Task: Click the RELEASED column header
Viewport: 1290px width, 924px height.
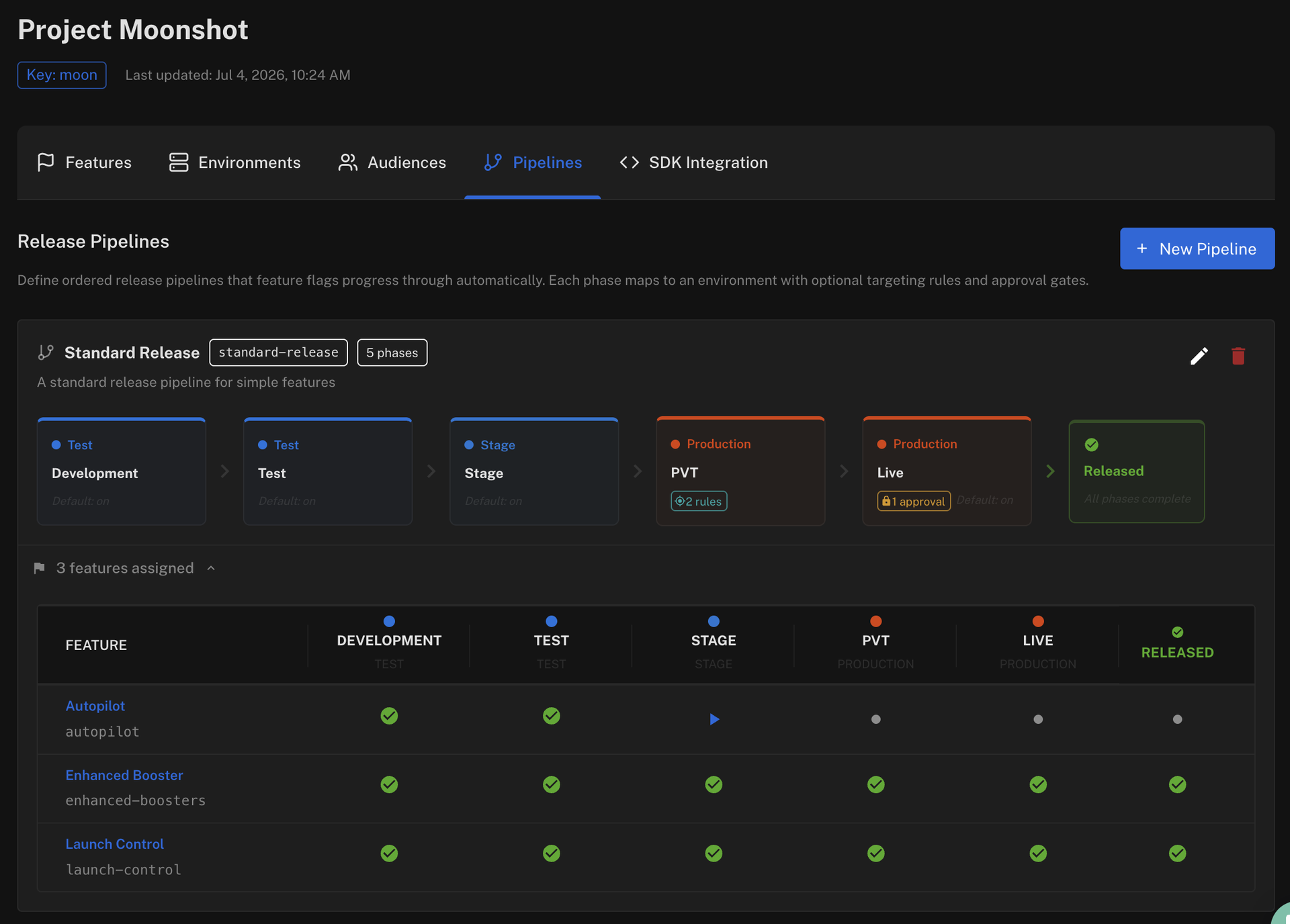Action: click(x=1177, y=645)
